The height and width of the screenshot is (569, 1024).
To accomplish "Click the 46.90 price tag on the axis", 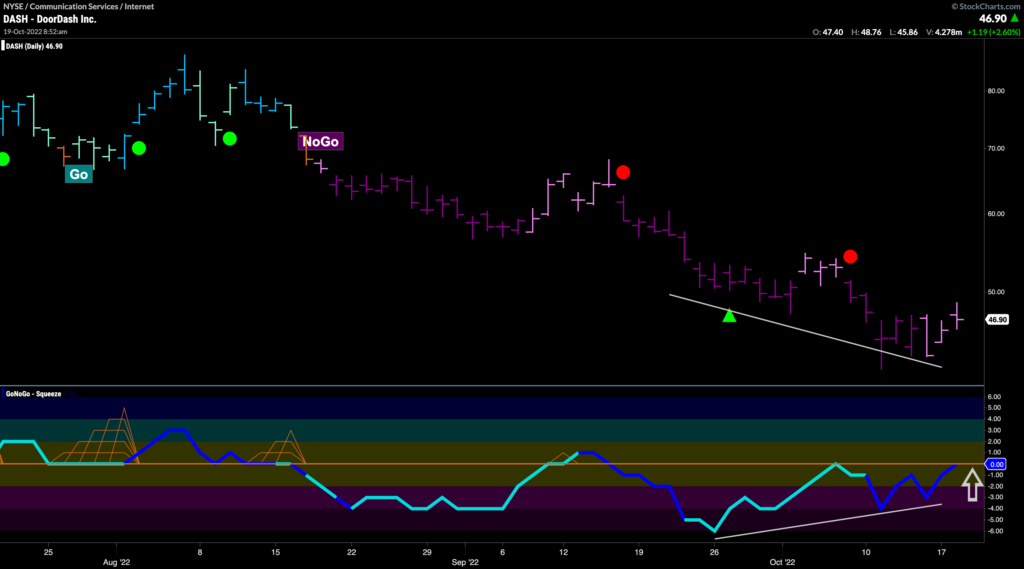I will coord(996,320).
